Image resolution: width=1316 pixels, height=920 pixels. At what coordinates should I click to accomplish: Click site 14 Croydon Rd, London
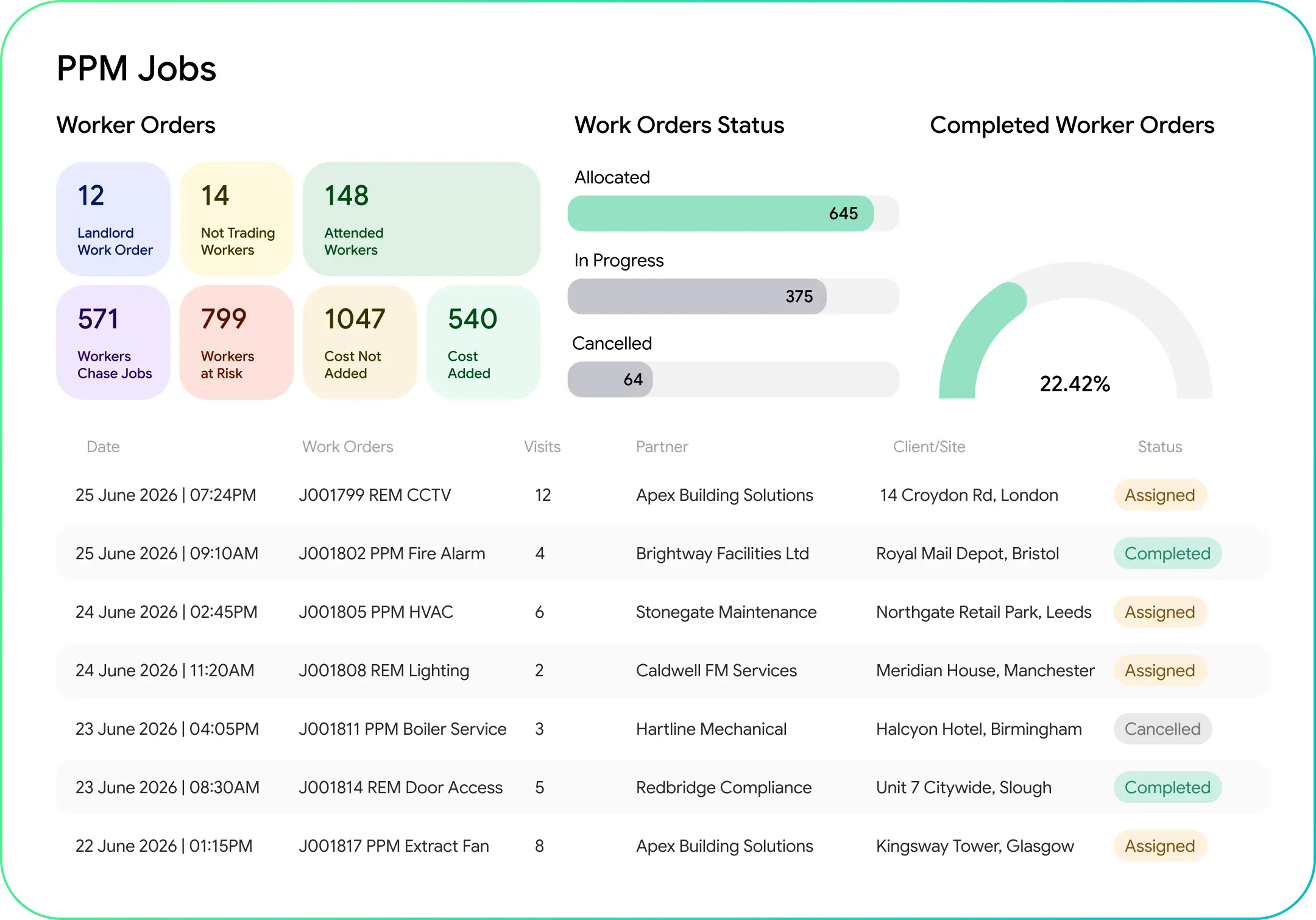tap(969, 495)
